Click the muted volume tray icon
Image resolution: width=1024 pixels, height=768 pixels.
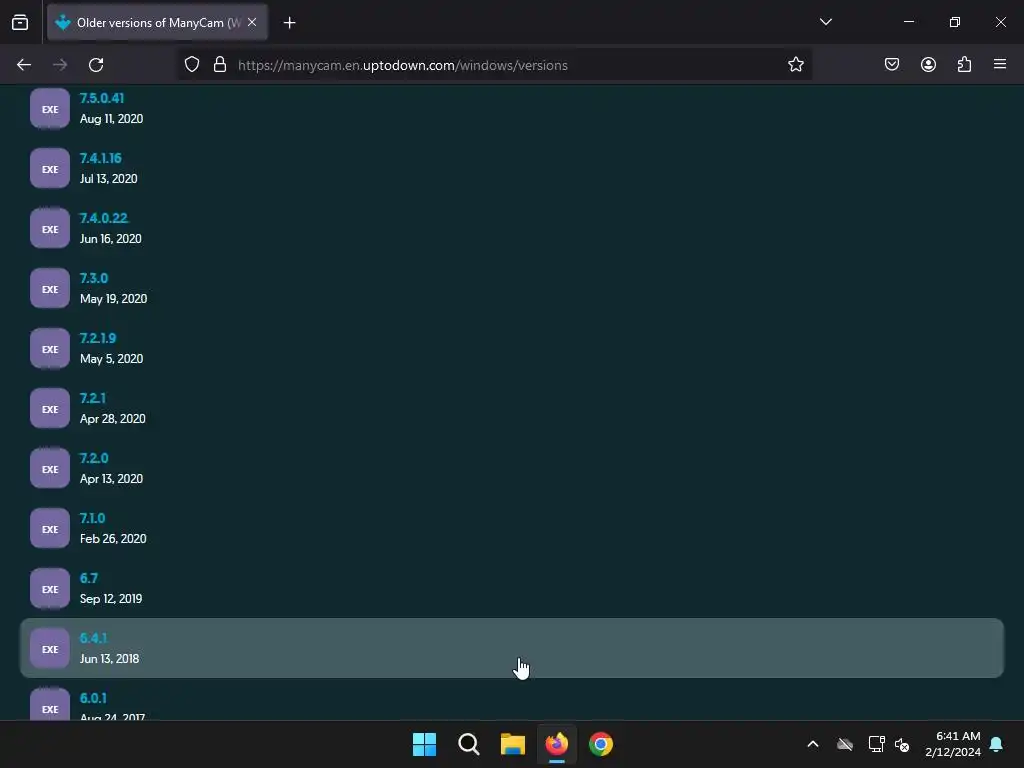(x=903, y=744)
